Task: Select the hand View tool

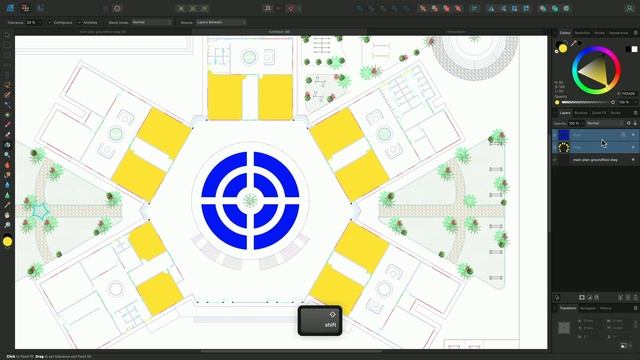Action: [7, 215]
